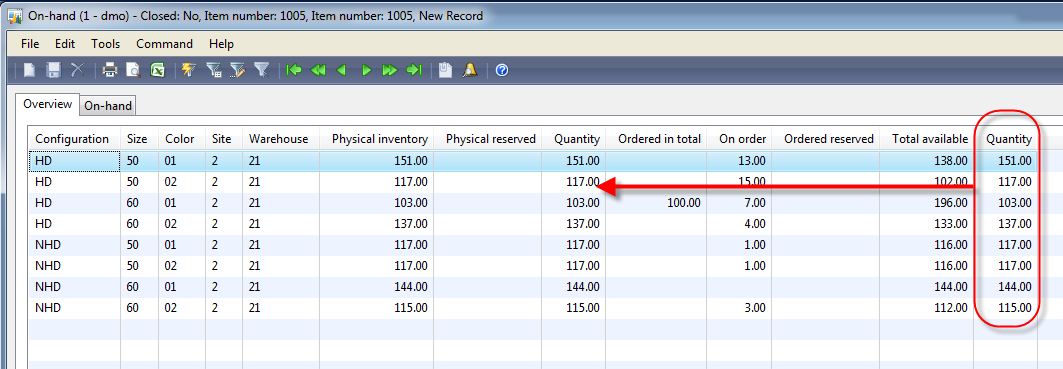The height and width of the screenshot is (369, 1063).
Task: Click Total available cell 196.00
Action: click(x=927, y=203)
